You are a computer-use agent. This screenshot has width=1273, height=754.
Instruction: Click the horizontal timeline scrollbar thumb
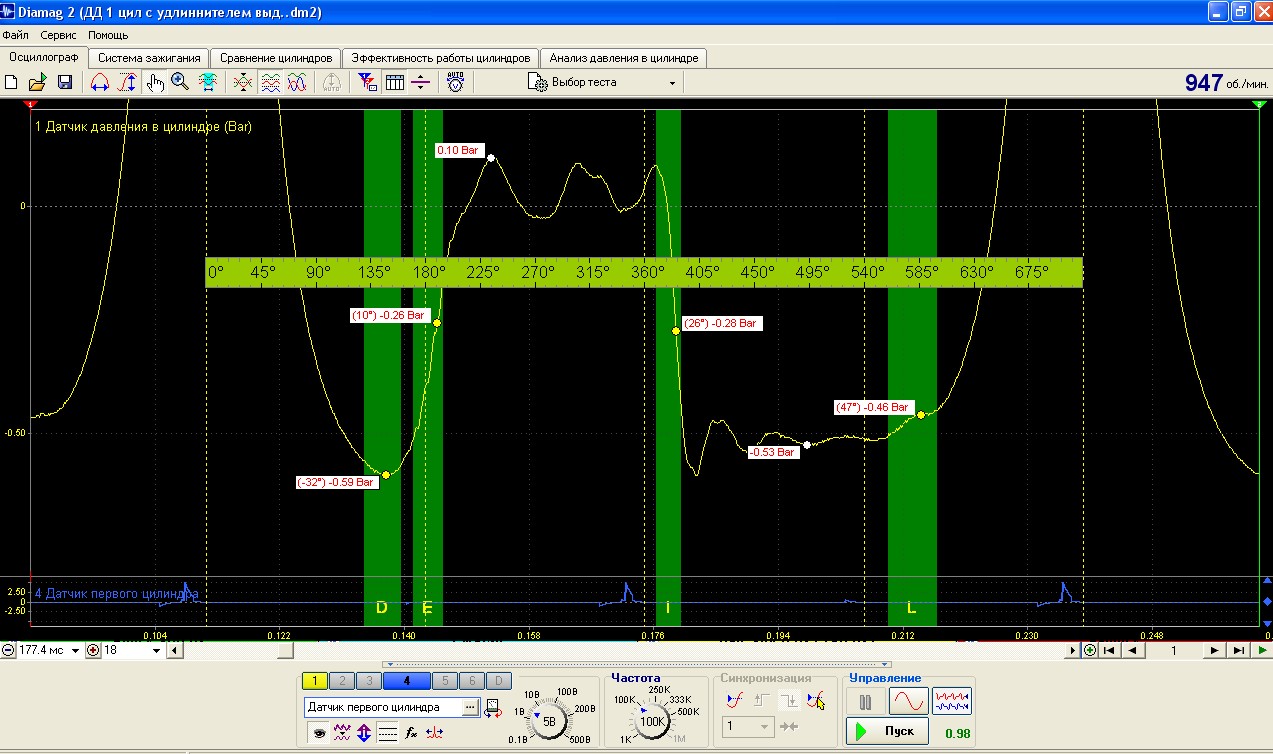[285, 650]
